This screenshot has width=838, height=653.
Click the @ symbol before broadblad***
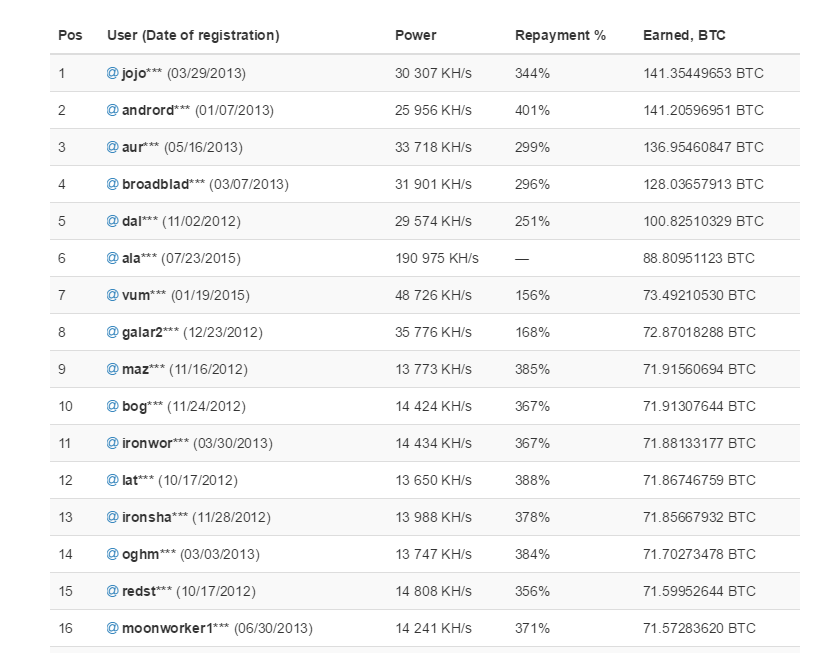pos(113,184)
